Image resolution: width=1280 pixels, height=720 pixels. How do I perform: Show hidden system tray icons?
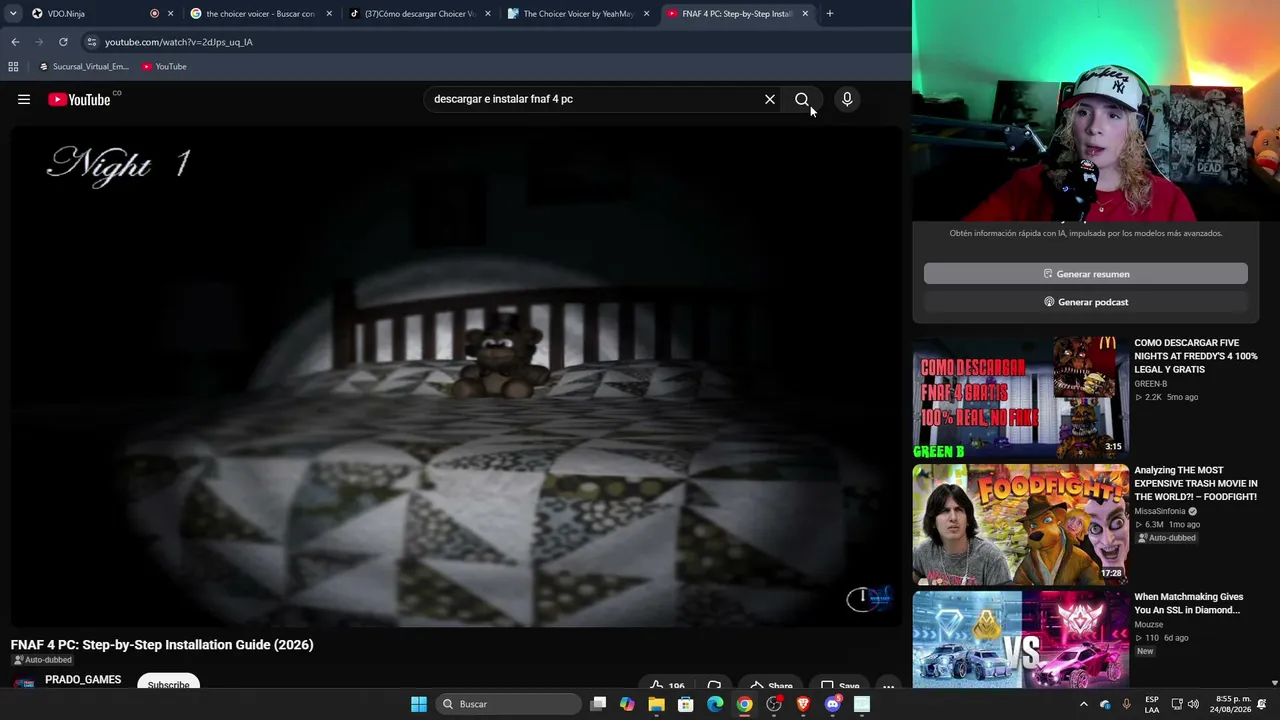pos(1083,704)
